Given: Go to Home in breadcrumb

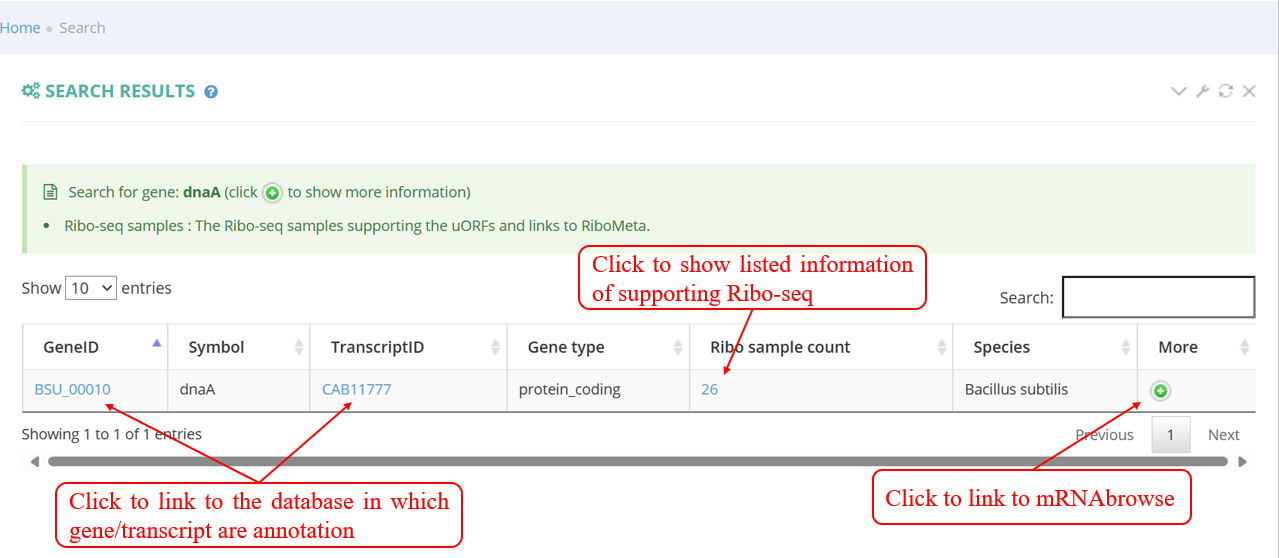Looking at the screenshot, I should (x=20, y=28).
